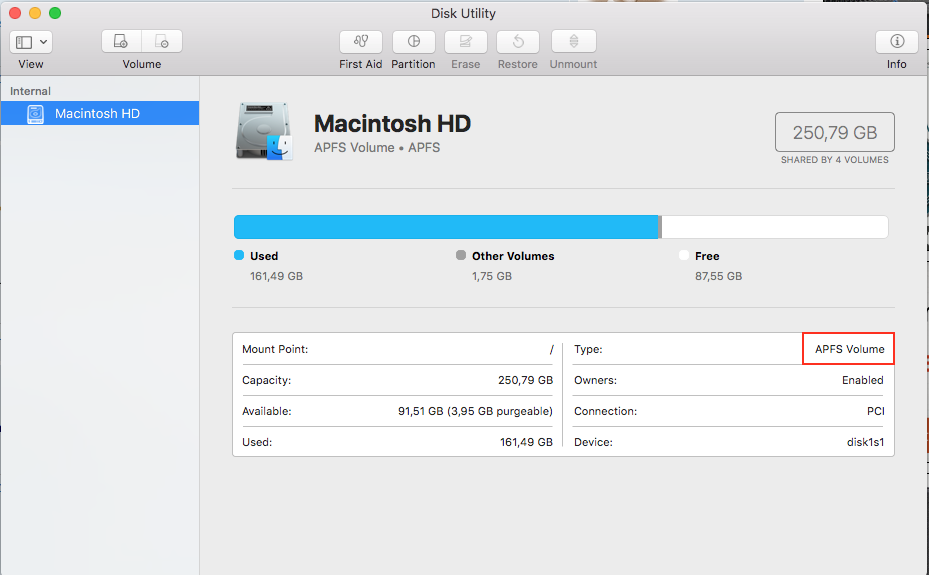Click the Free portion of storage bar
The image size is (929, 575).
[774, 227]
